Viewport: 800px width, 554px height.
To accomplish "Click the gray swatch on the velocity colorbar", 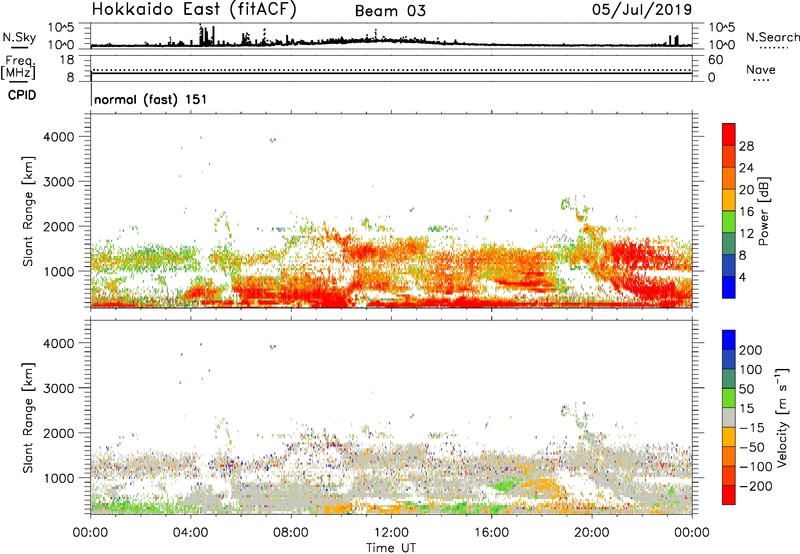I will [729, 417].
